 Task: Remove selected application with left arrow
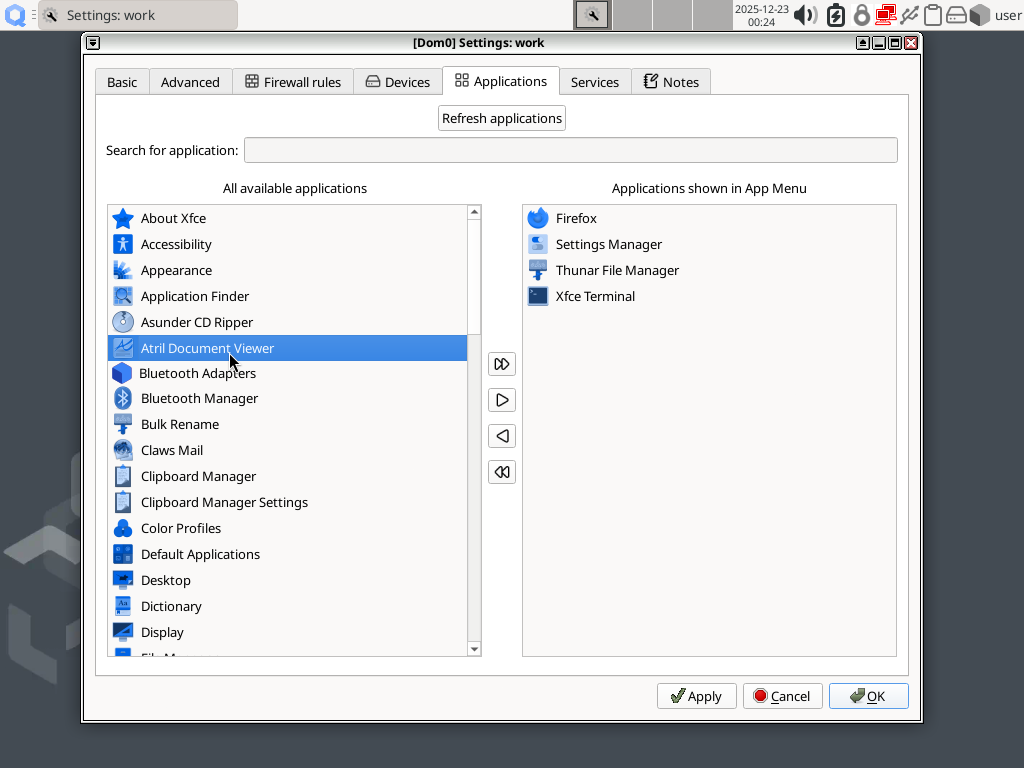coord(502,436)
